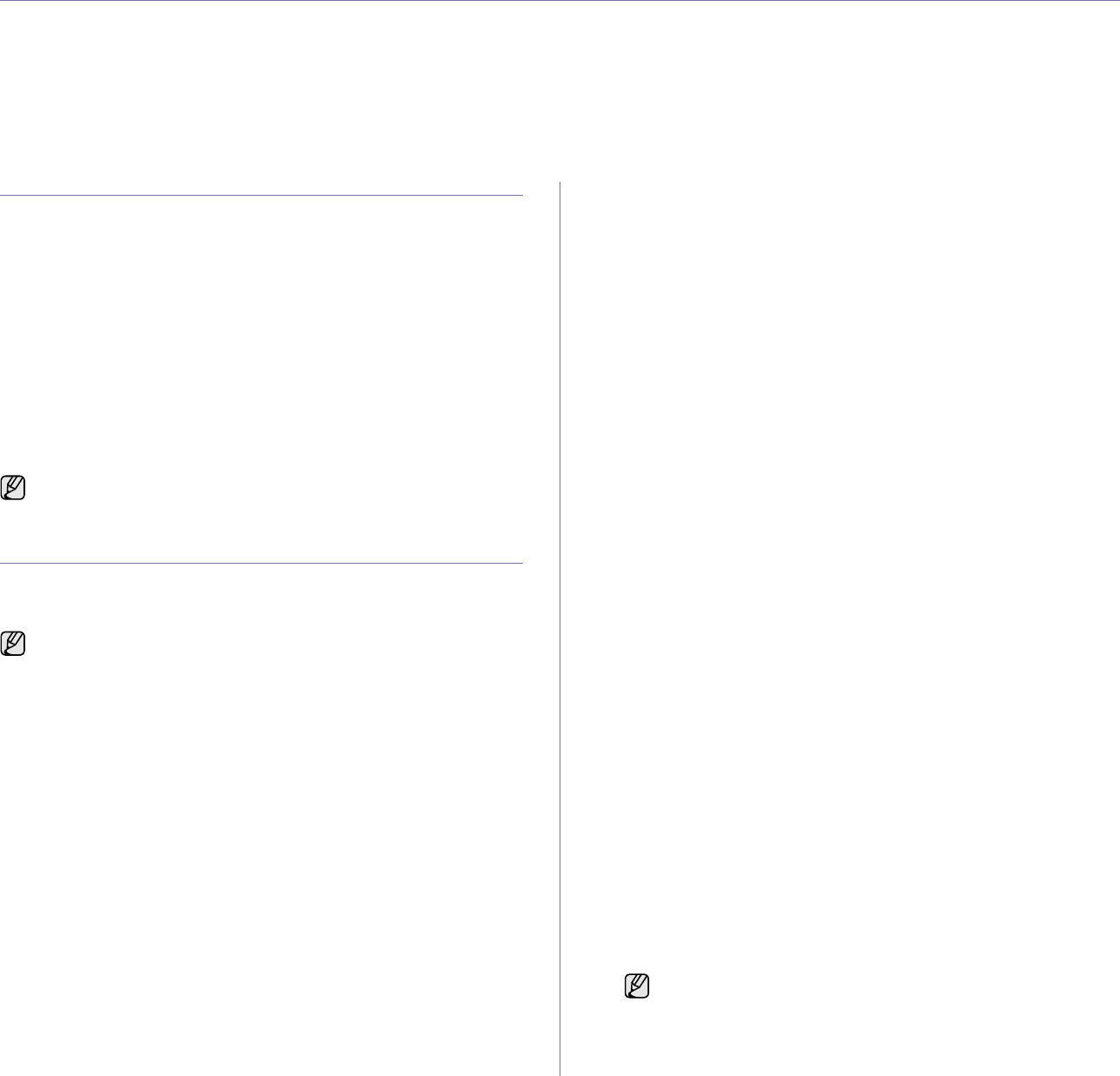Click the top end of the vertical column divider
This screenshot has width=1120, height=1076.
click(x=559, y=184)
